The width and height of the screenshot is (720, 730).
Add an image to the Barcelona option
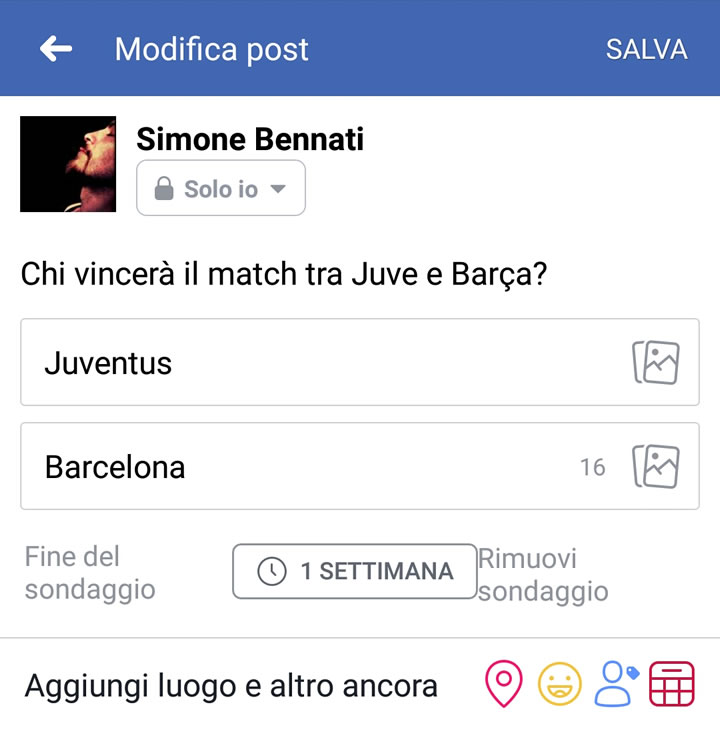(655, 466)
